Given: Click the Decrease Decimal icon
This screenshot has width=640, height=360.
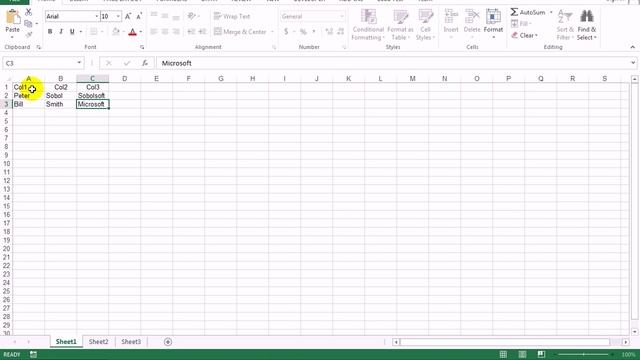Looking at the screenshot, I should (x=340, y=31).
